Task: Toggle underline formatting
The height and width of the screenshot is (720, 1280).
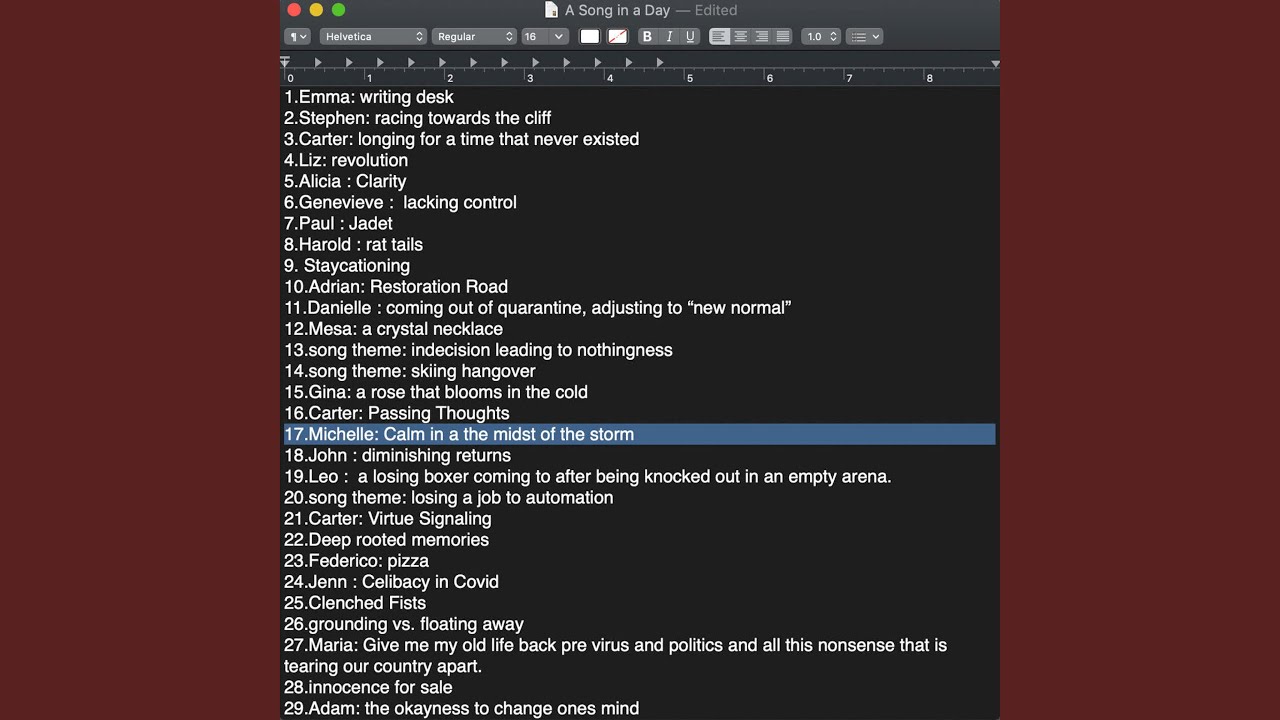Action: coord(690,36)
